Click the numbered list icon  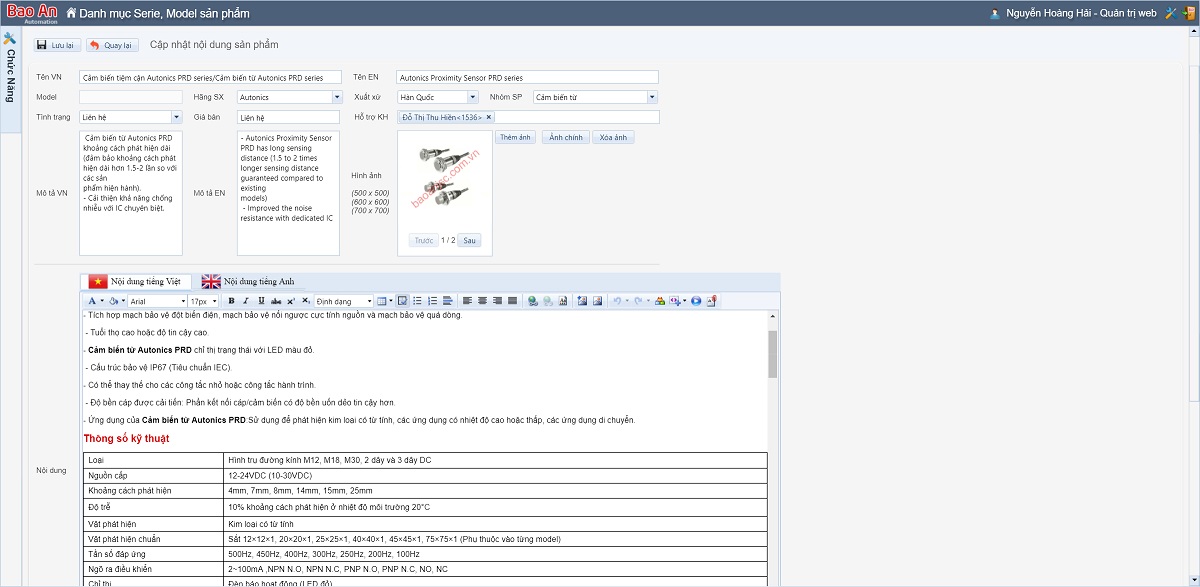(x=433, y=301)
